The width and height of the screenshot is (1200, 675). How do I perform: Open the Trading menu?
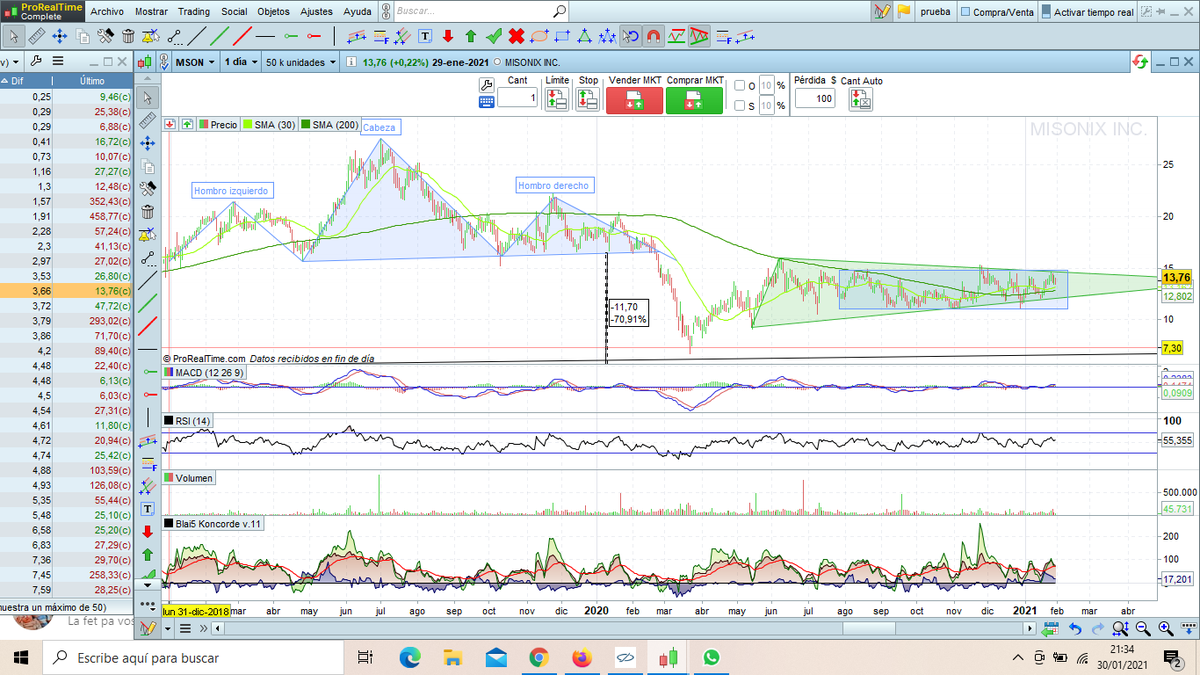pos(193,12)
